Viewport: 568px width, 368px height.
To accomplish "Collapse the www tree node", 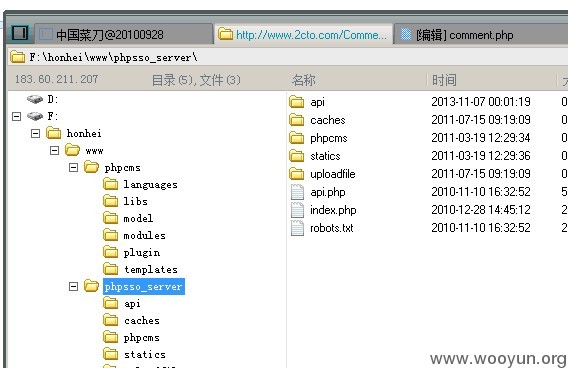I will pyautogui.click(x=54, y=150).
